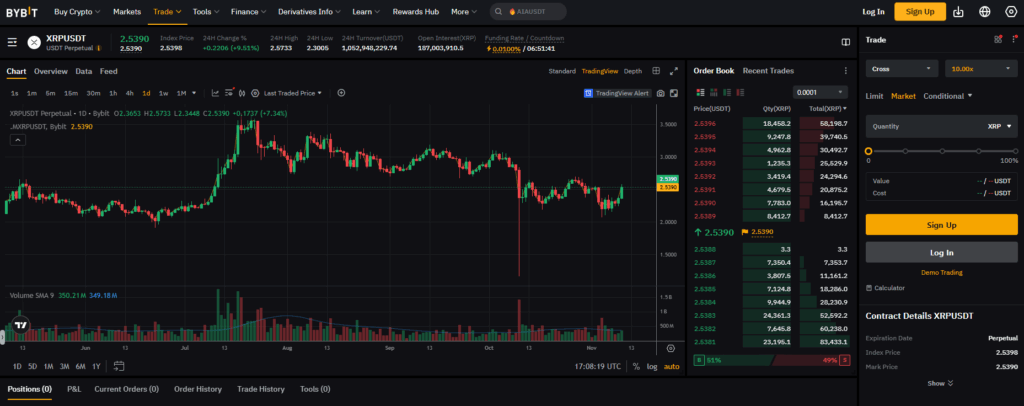Viewport: 1024px width, 406px height.
Task: Click the quantity percentage slider handle
Action: point(869,151)
